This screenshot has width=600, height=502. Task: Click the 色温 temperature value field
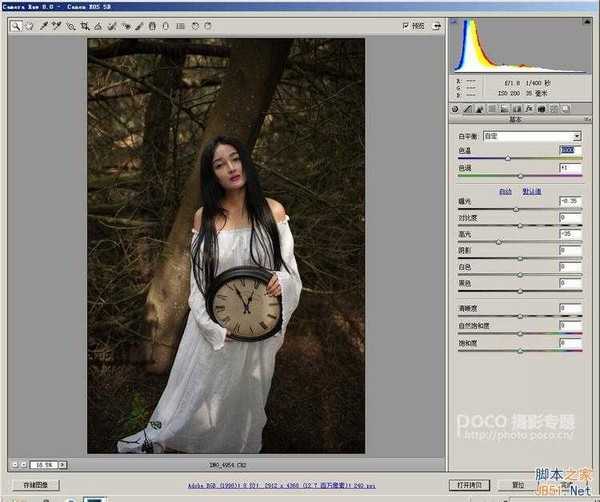(568, 151)
